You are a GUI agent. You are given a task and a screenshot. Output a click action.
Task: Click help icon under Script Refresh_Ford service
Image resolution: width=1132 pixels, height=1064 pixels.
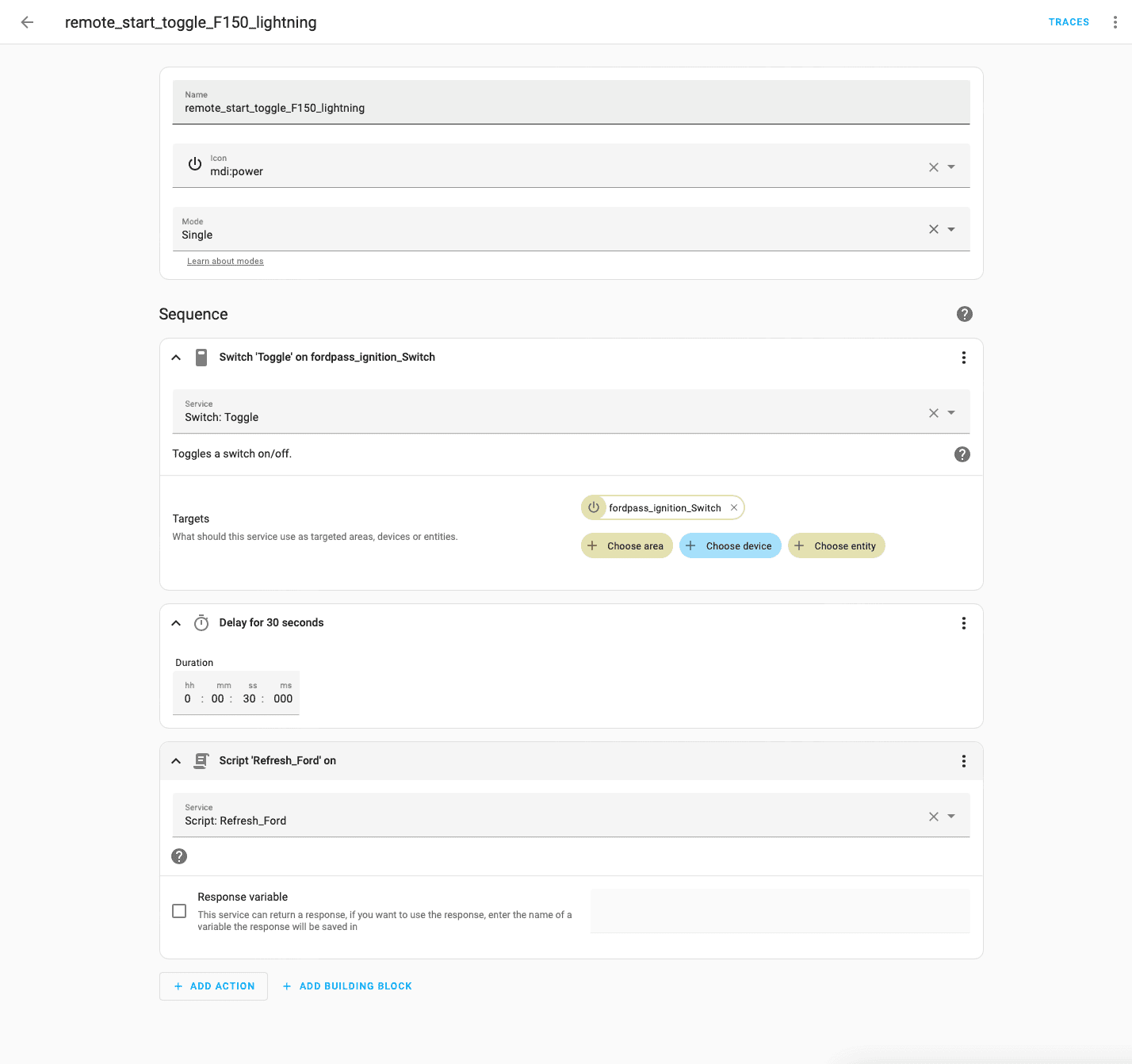(179, 856)
